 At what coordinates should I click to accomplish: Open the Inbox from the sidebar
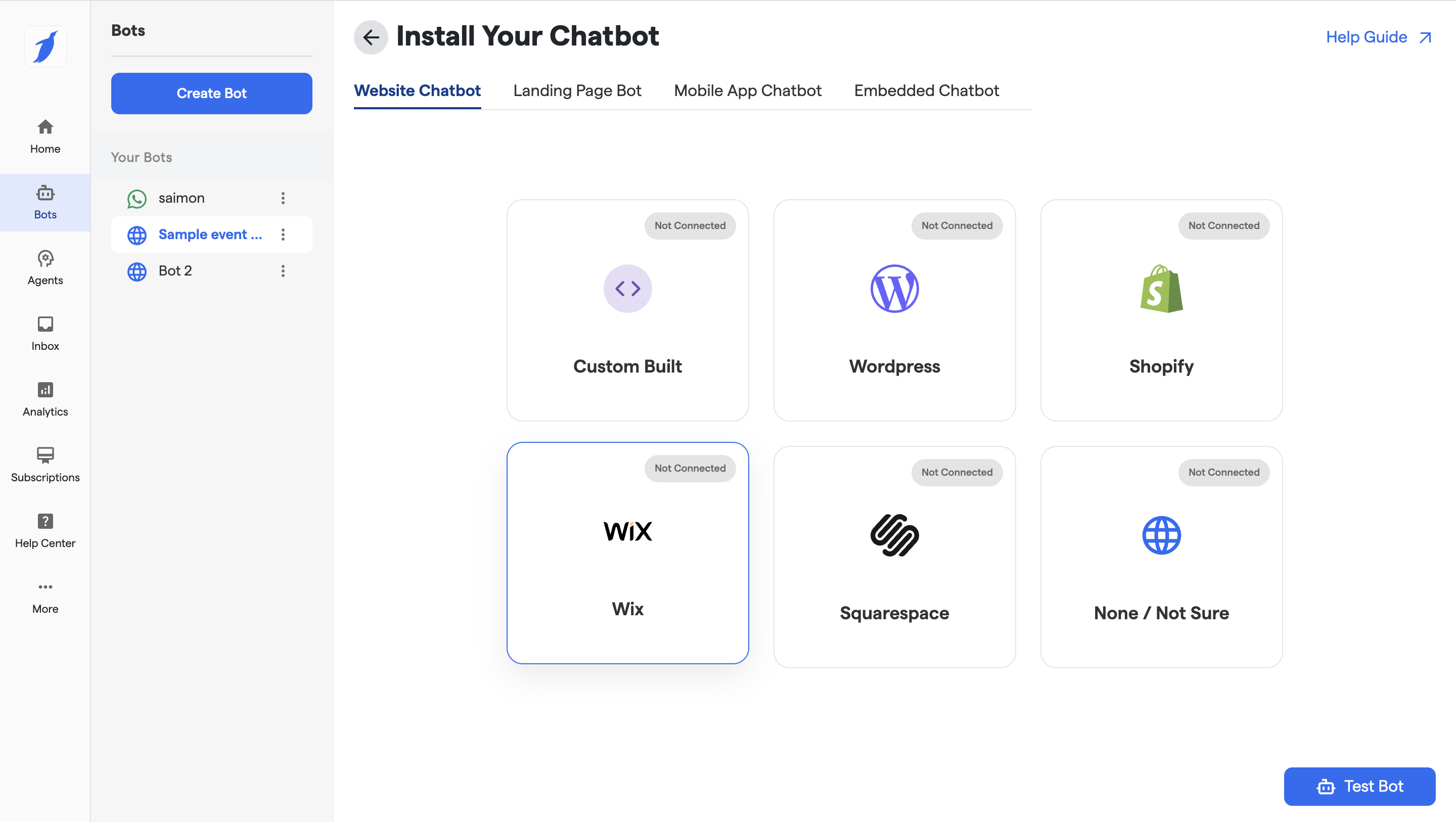coord(45,334)
